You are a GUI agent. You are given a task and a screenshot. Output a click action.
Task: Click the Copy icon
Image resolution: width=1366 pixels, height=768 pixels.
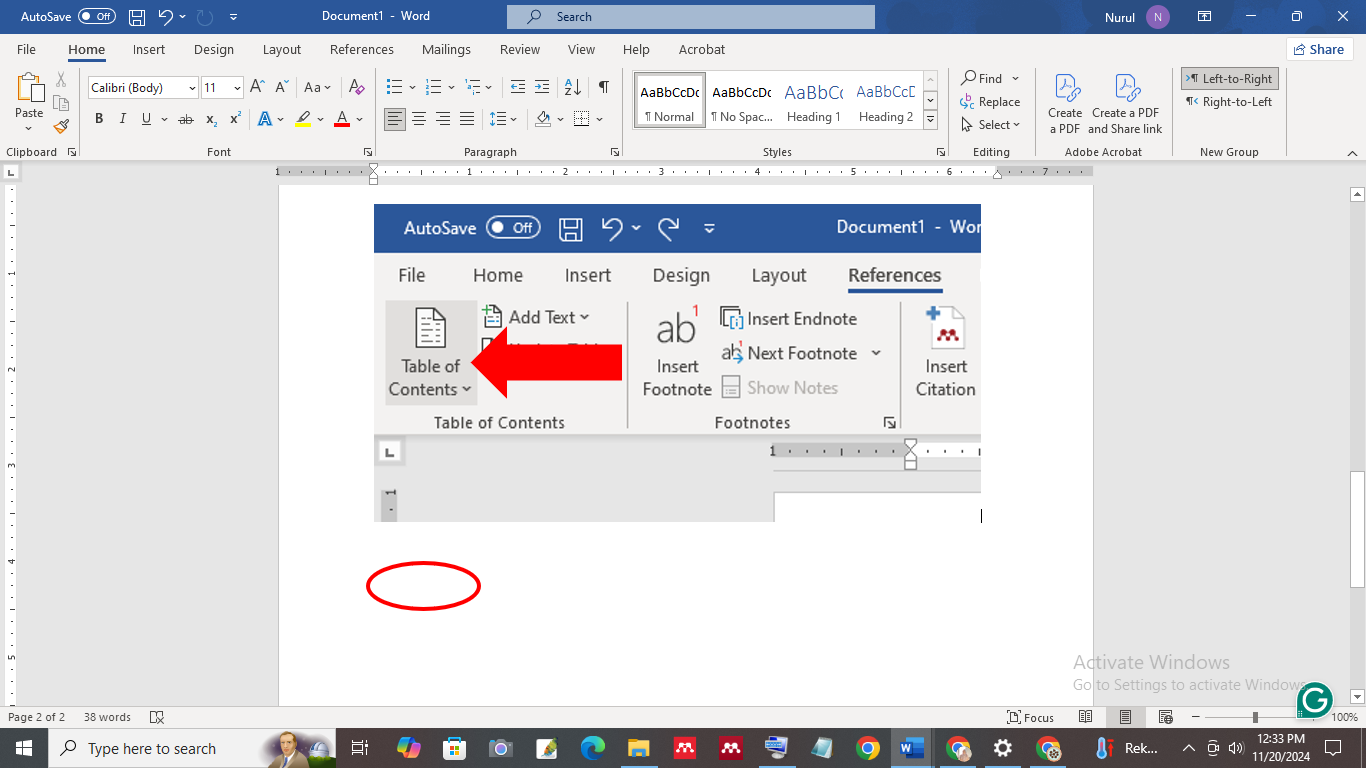pos(61,103)
